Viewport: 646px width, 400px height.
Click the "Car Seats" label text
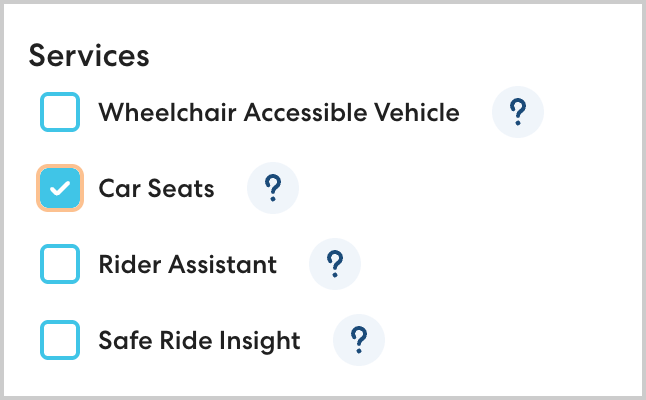point(156,188)
